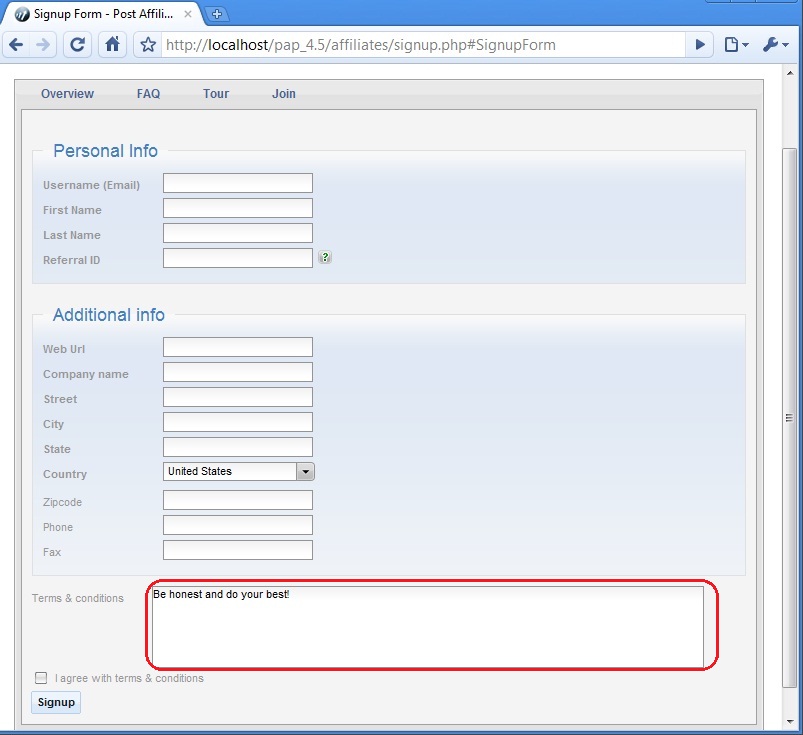The image size is (803, 735).
Task: Click the scrollbar up arrow
Action: coord(790,73)
